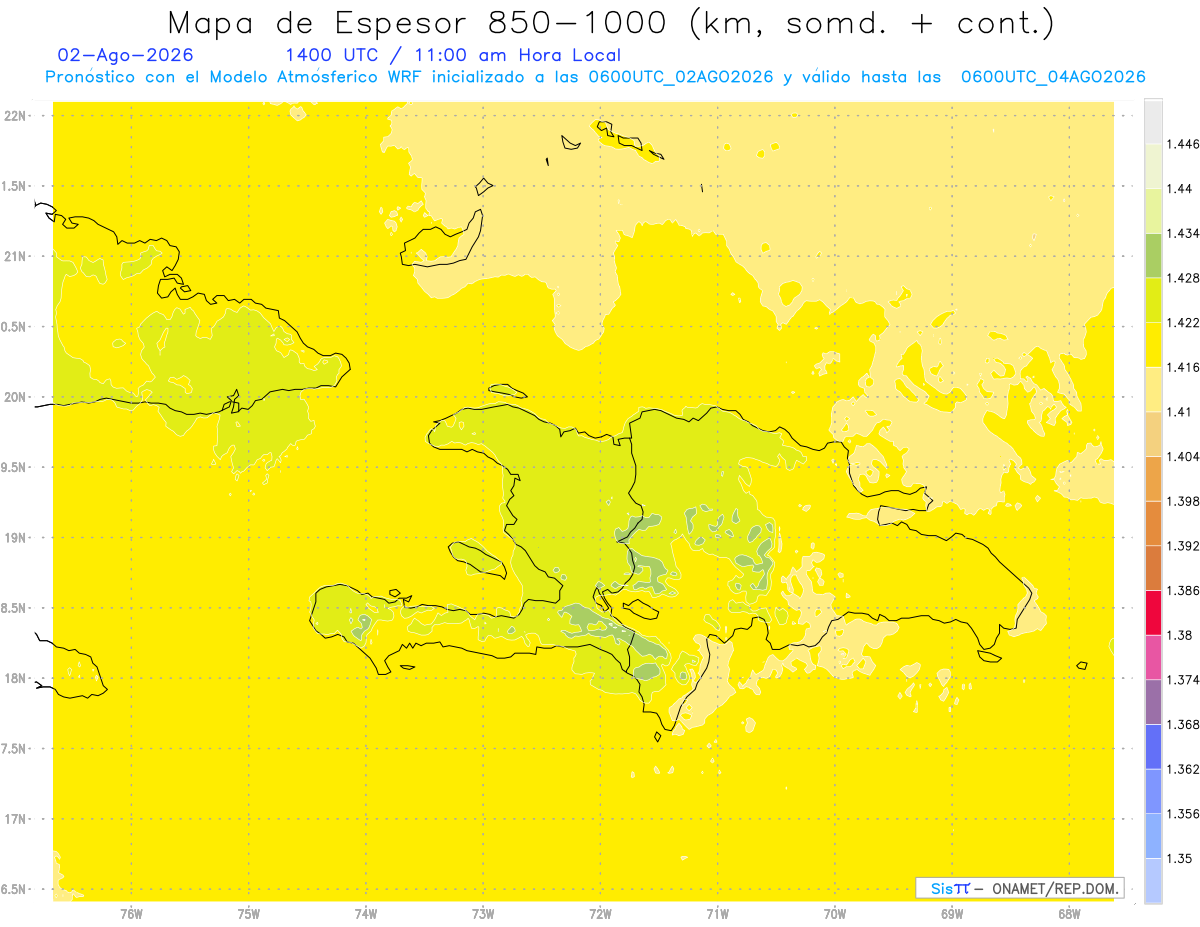The height and width of the screenshot is (927, 1200).
Task: Pick the pink 1.374–1.38 colorbar swatch
Action: coord(1153,657)
